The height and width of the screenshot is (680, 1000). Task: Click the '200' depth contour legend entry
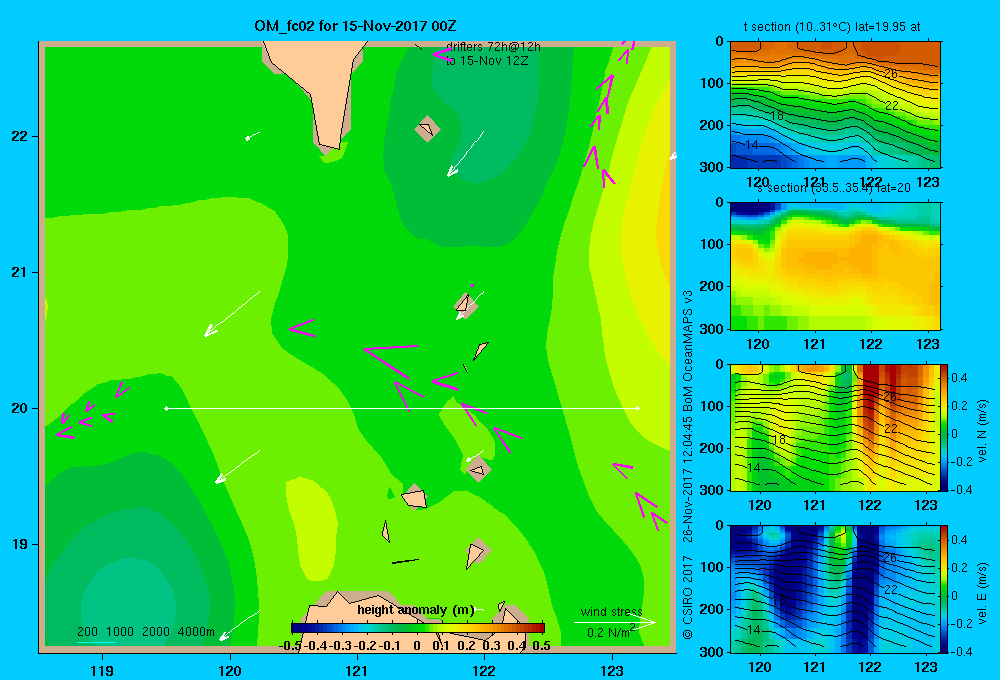click(87, 632)
